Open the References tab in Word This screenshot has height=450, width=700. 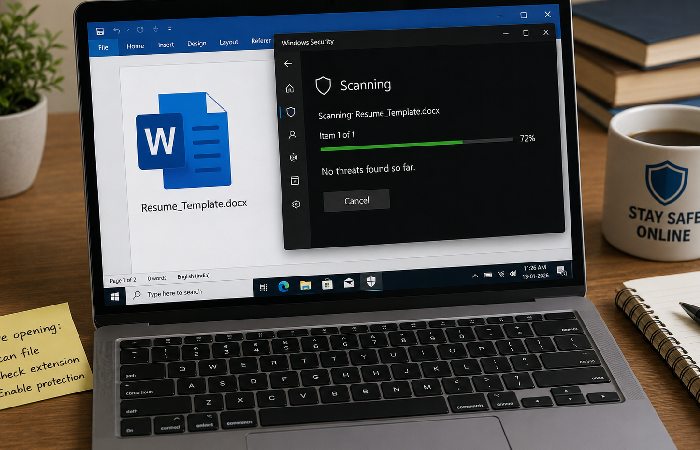[x=261, y=41]
